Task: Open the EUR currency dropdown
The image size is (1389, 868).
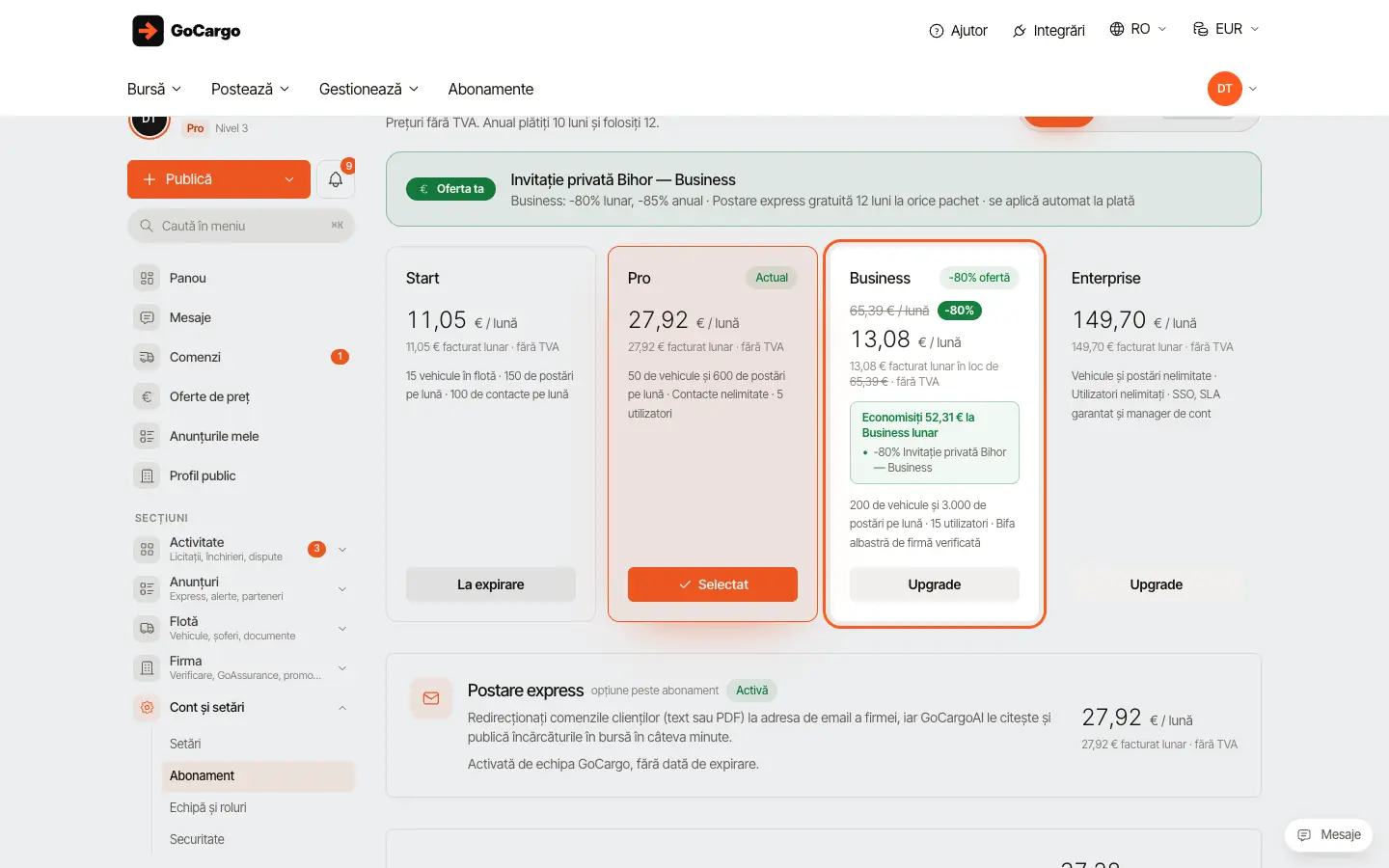Action: (1226, 29)
